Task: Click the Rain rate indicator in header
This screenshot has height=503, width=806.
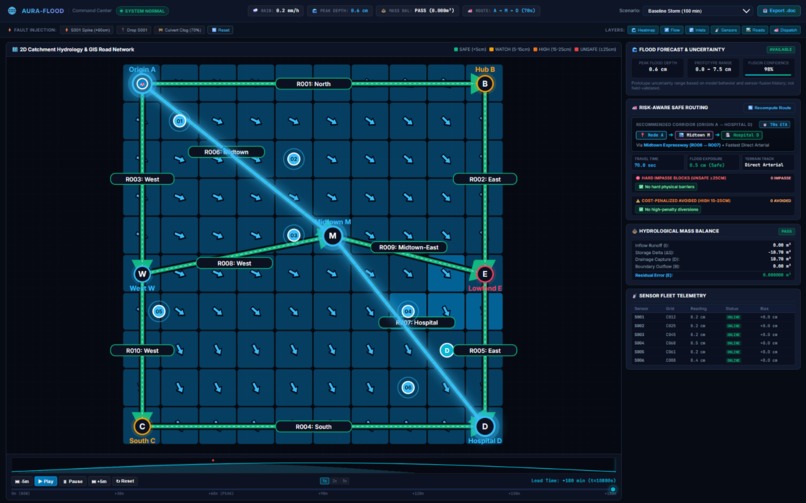Action: (276, 11)
